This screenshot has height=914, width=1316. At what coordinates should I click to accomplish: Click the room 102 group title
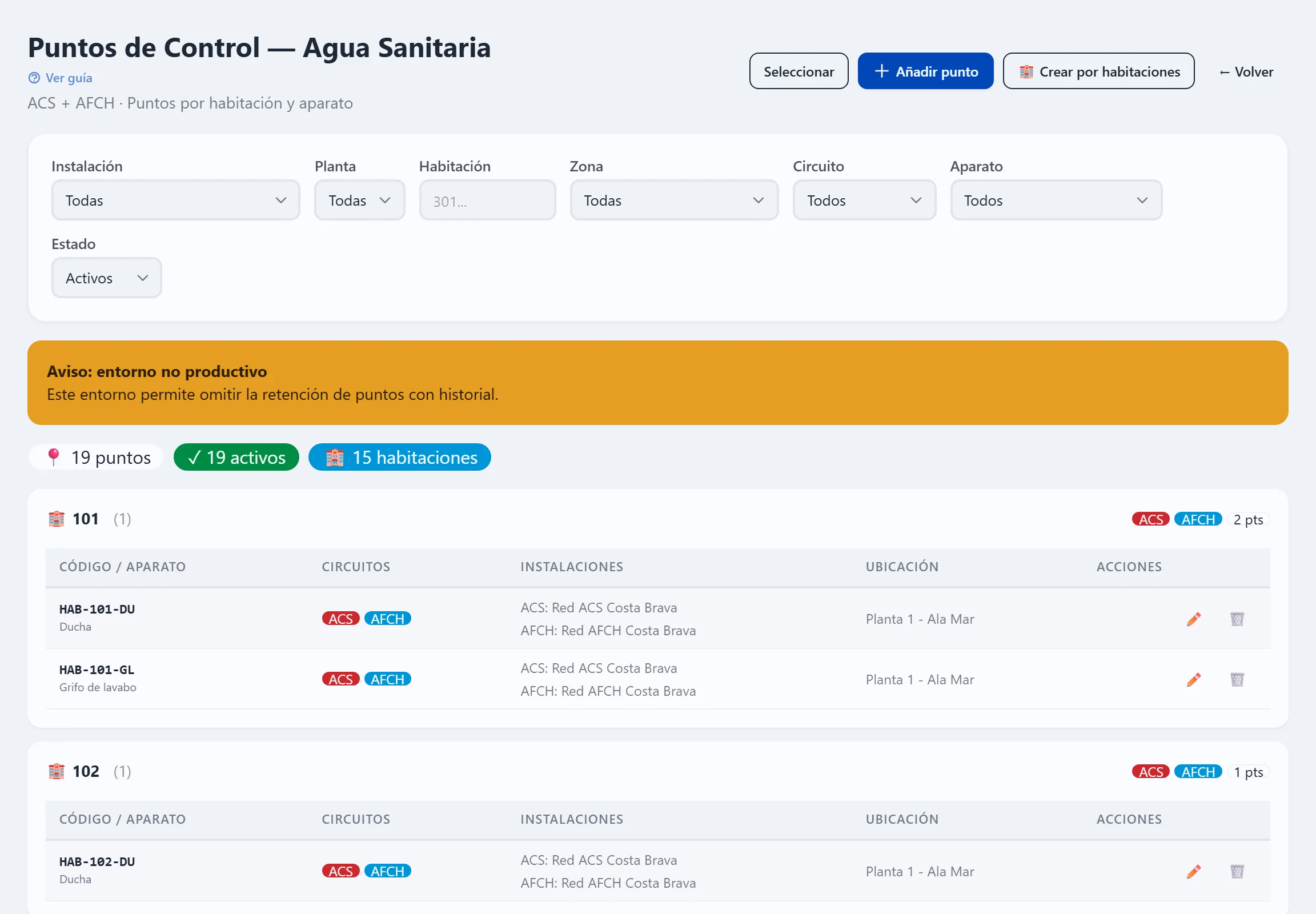tap(86, 771)
